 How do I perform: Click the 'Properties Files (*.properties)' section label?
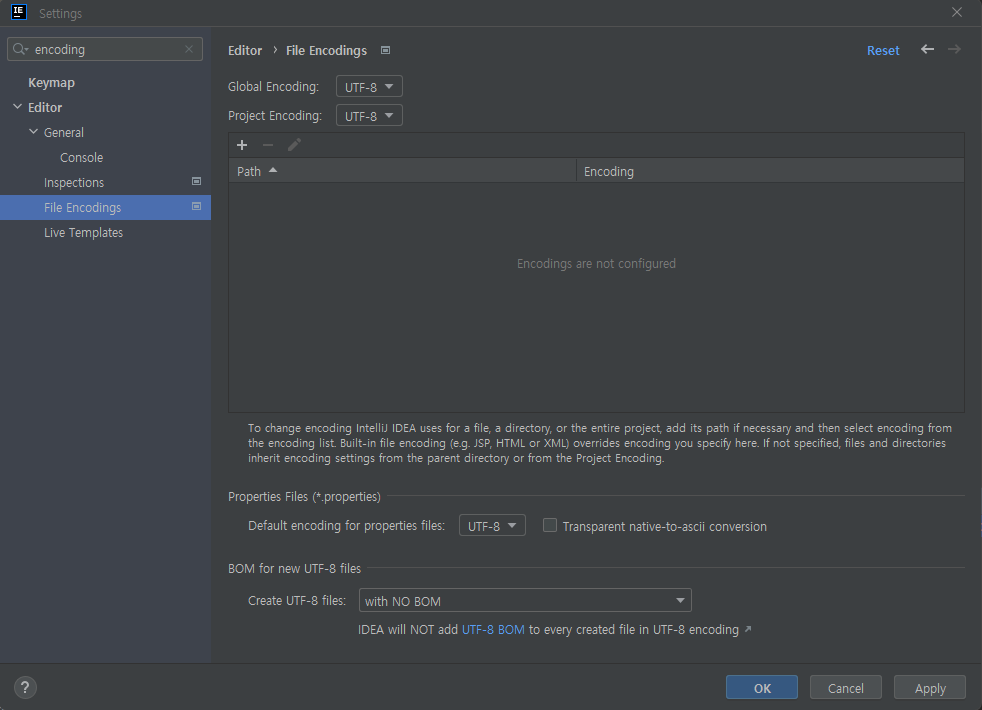coord(304,496)
